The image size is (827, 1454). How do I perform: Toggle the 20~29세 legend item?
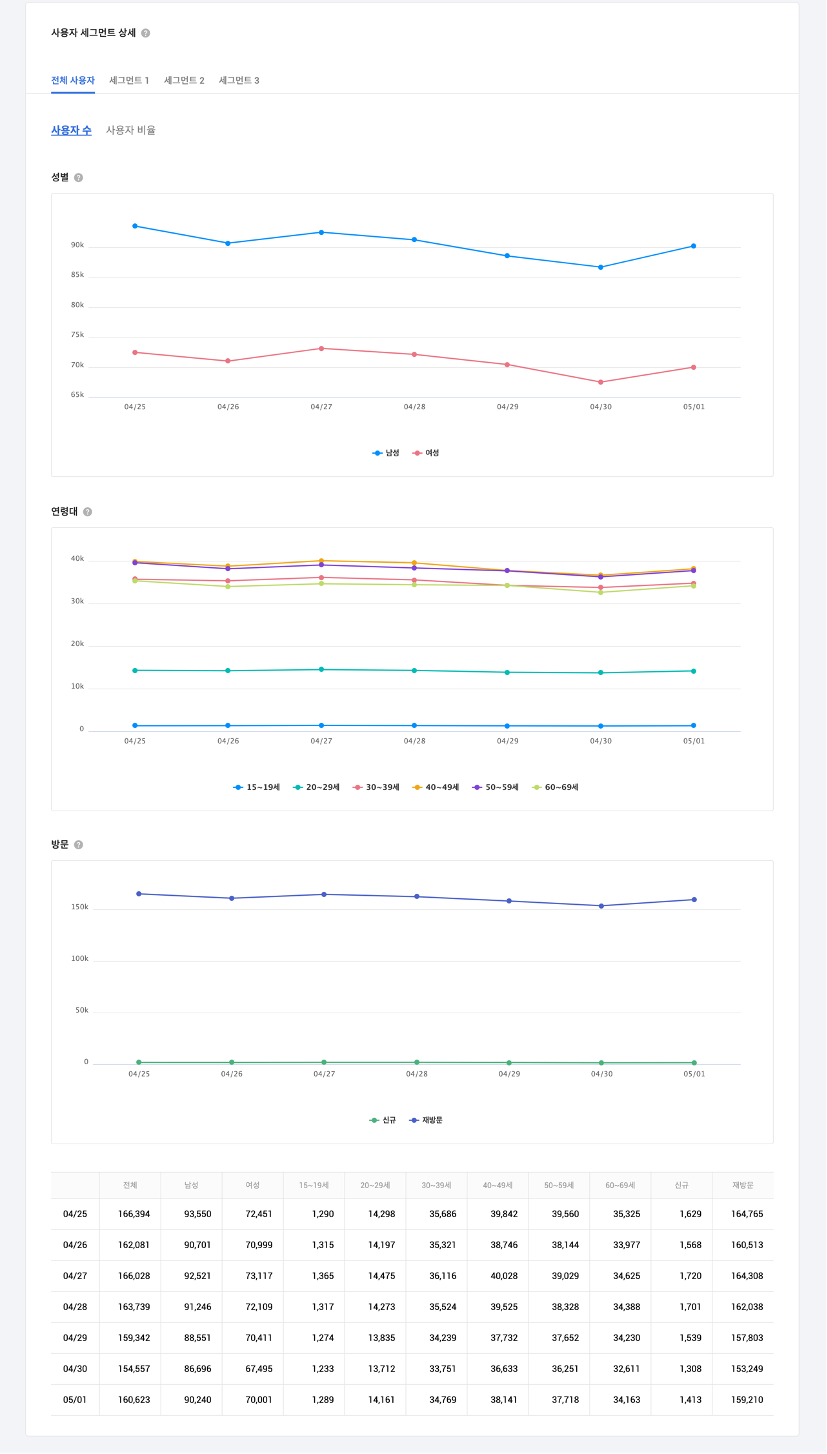pyautogui.click(x=317, y=788)
